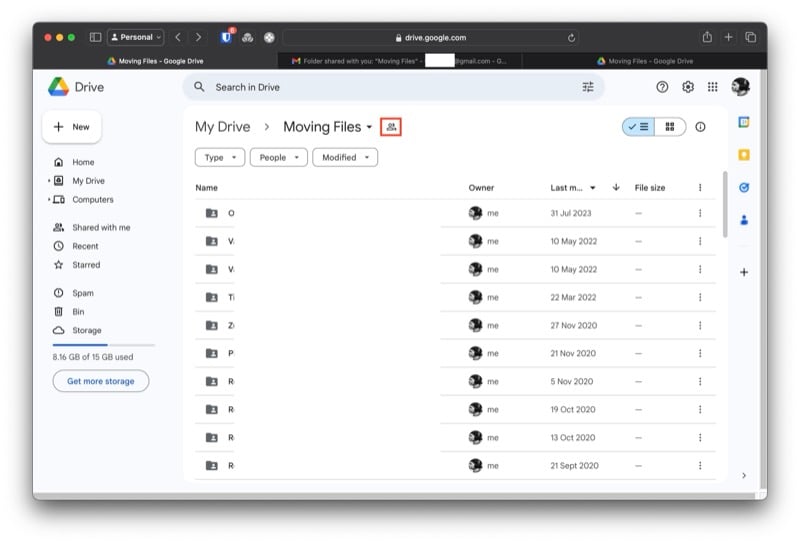Open Google account avatar

pos(740,87)
